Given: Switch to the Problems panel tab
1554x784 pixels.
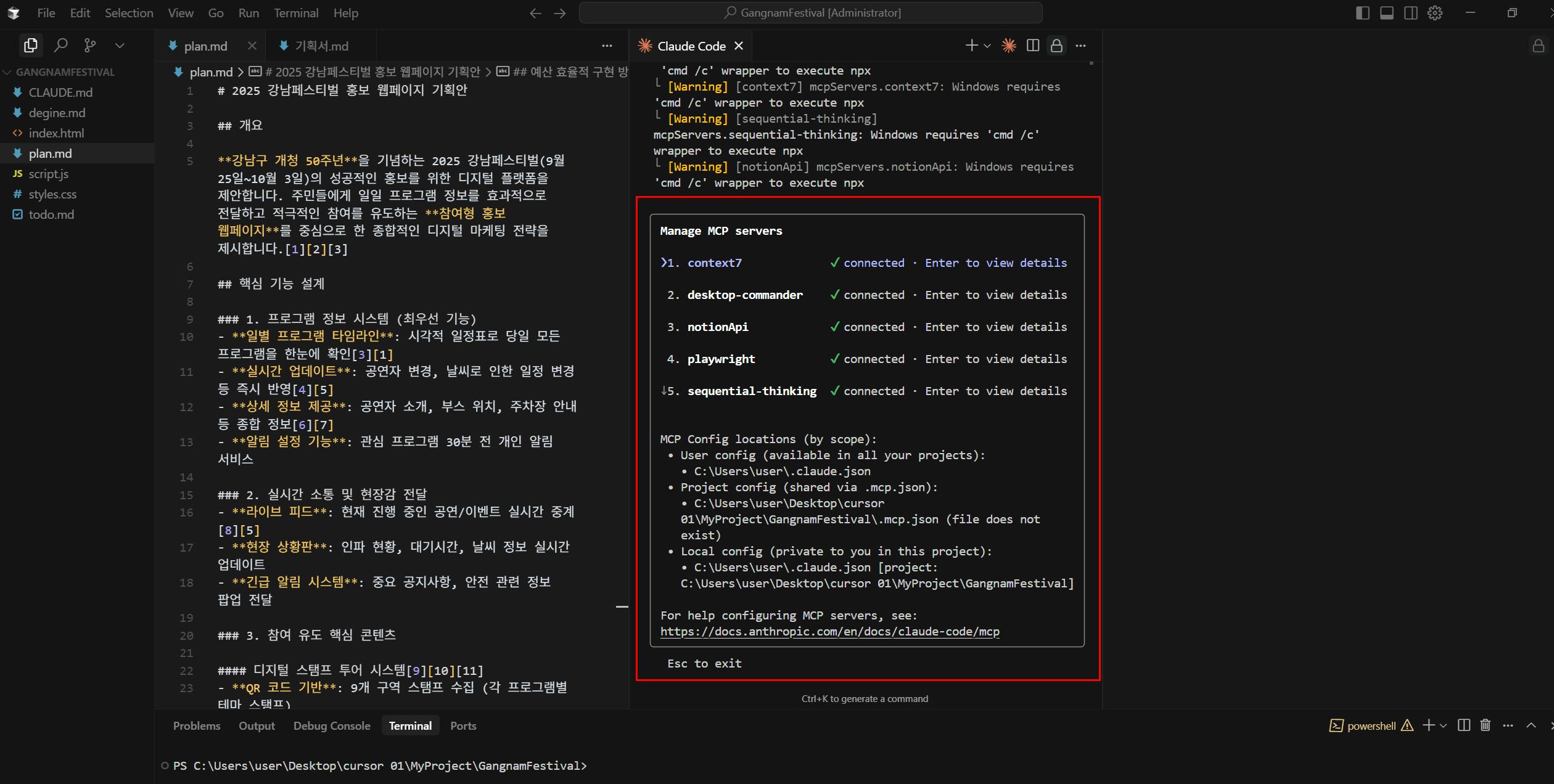Looking at the screenshot, I should (x=197, y=725).
